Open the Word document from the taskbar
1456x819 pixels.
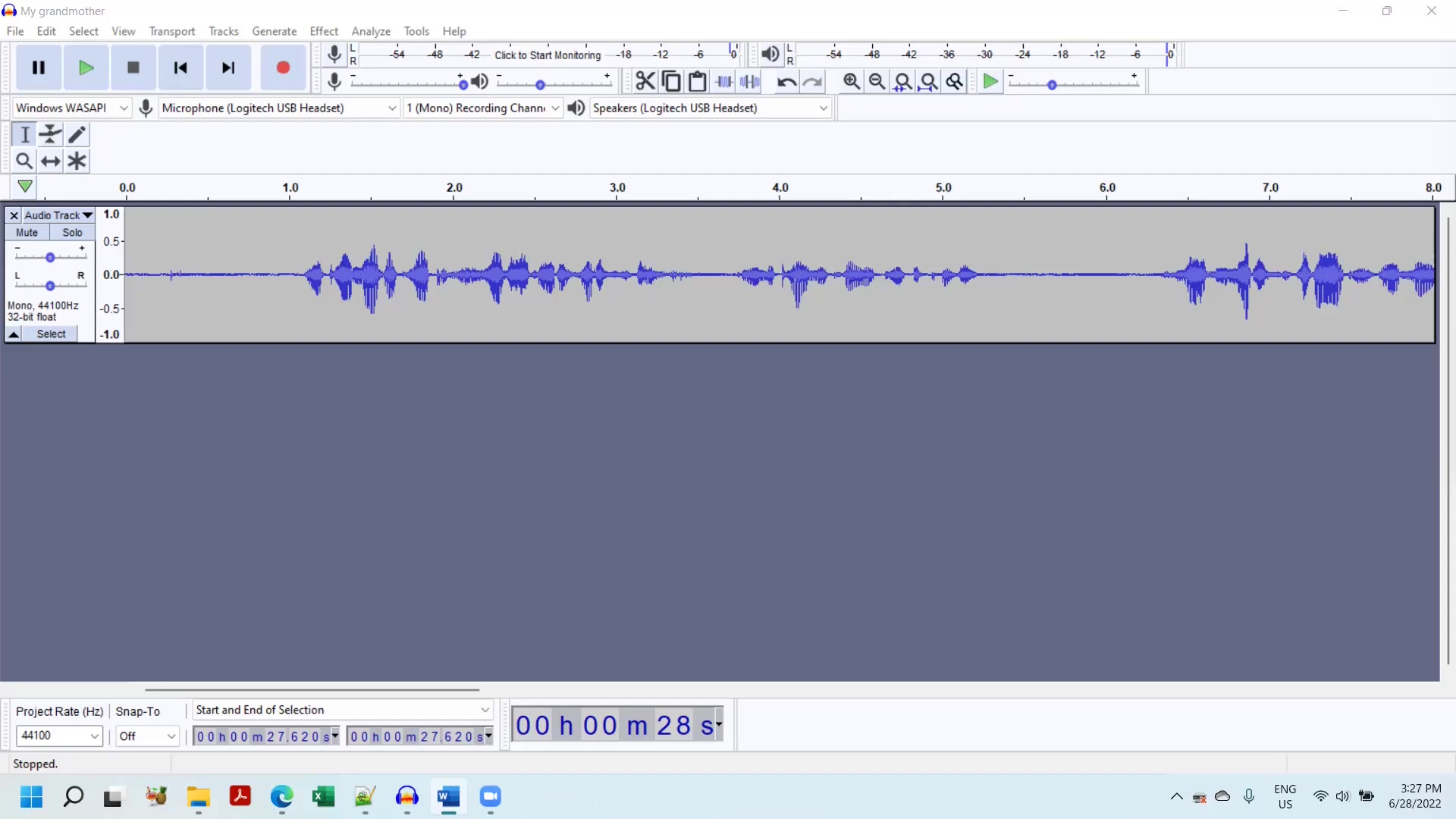coord(449,798)
